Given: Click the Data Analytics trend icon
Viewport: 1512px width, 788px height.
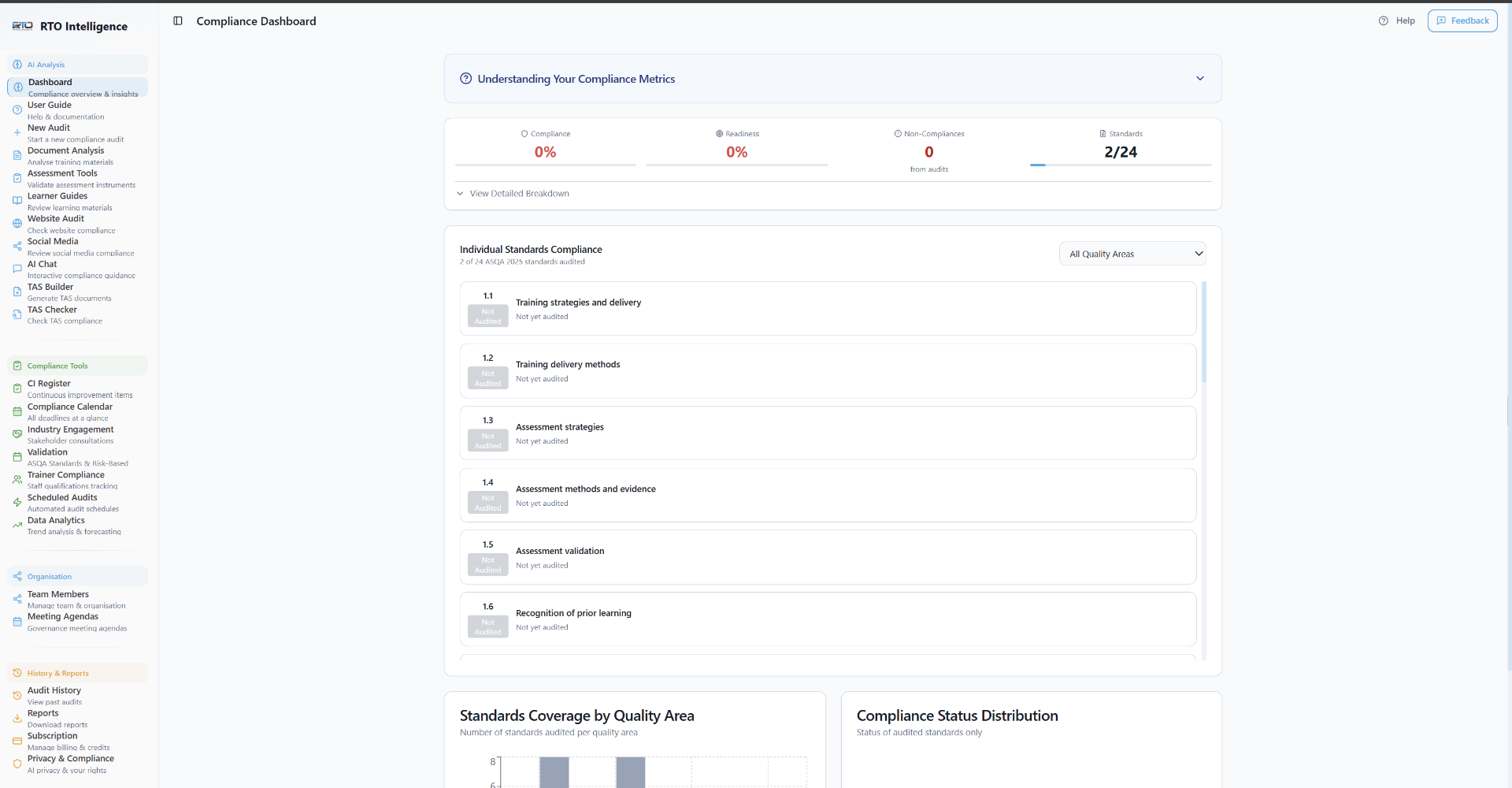Looking at the screenshot, I should click(x=17, y=526).
